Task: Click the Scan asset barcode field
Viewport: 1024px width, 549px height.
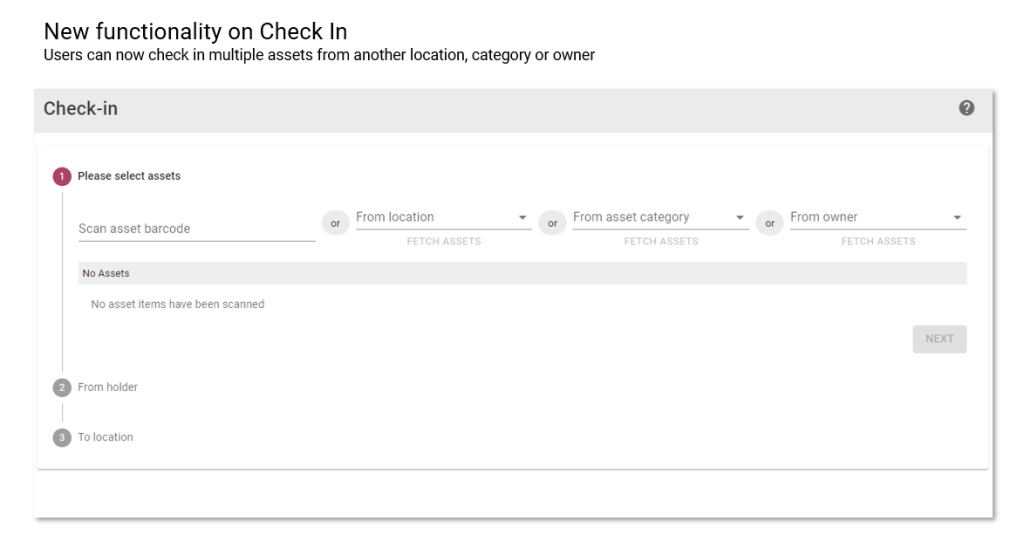Action: coord(197,228)
